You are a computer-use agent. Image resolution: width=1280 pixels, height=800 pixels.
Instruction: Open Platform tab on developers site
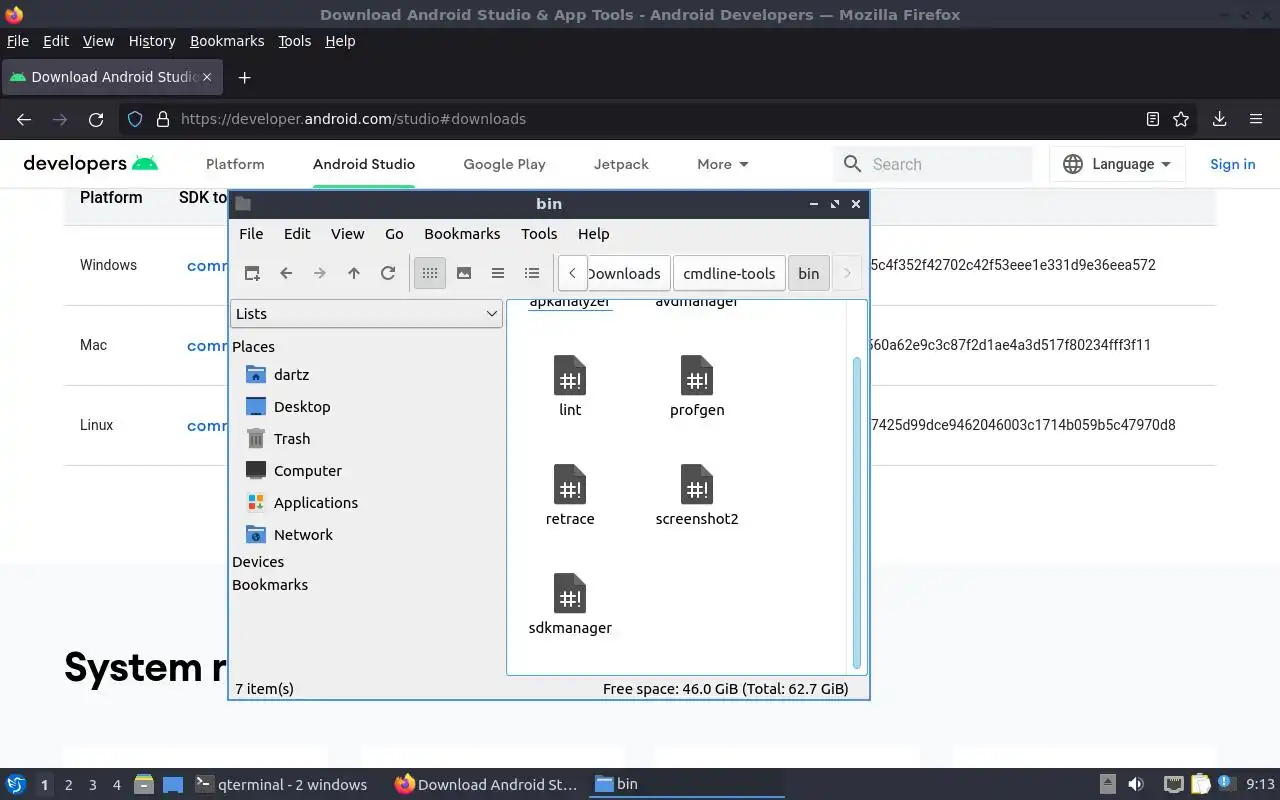pos(235,164)
